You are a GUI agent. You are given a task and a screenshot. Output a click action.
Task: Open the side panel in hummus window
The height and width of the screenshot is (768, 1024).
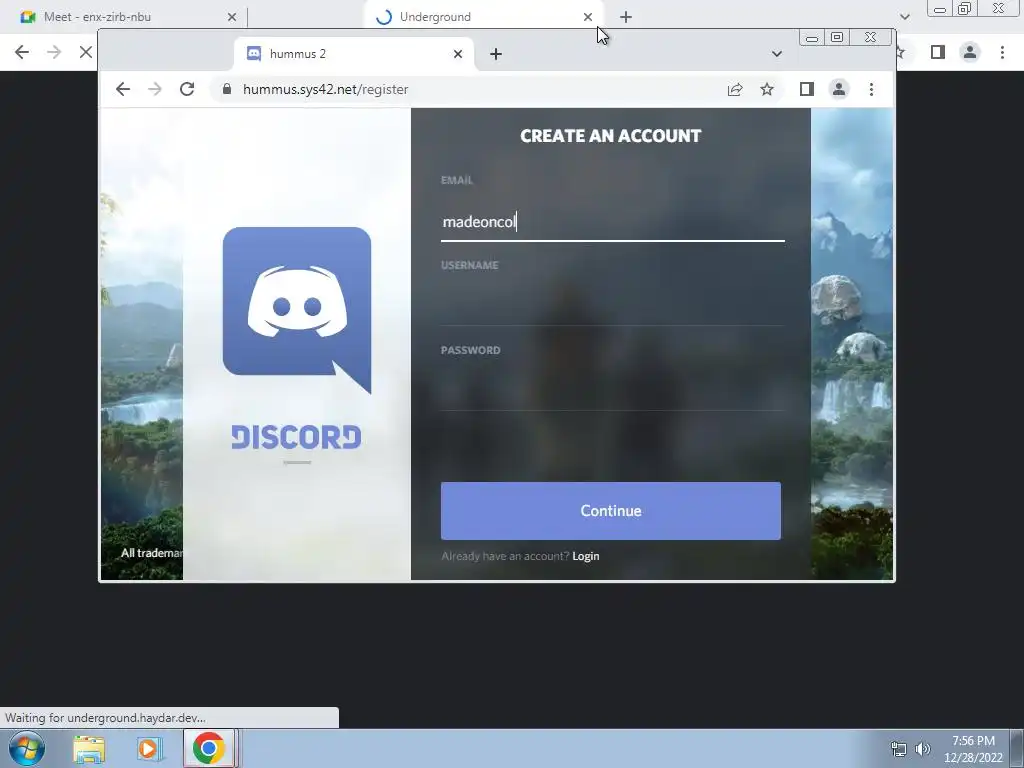807,89
